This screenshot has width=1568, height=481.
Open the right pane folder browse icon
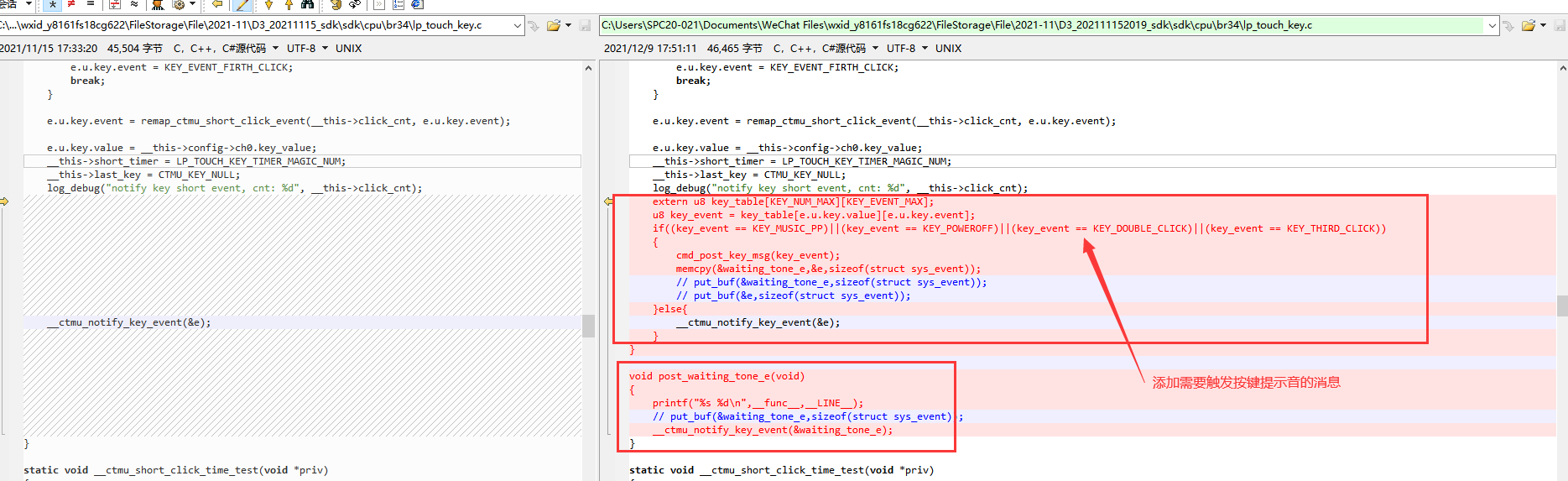pyautogui.click(x=1529, y=25)
